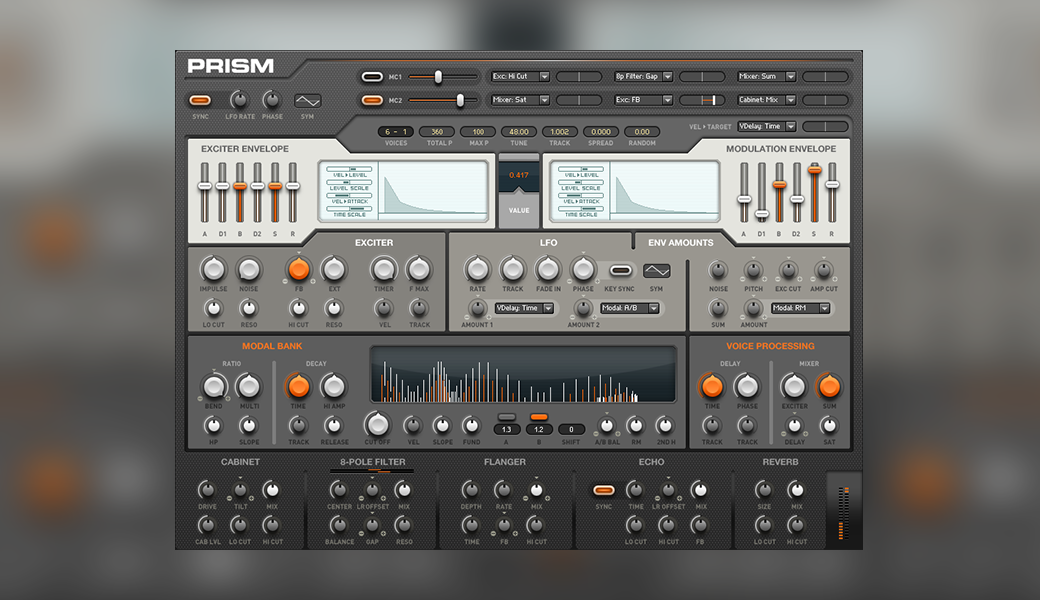Click the SYM waveform icon in the LFO section
This screenshot has width=1040, height=600.
coord(657,270)
